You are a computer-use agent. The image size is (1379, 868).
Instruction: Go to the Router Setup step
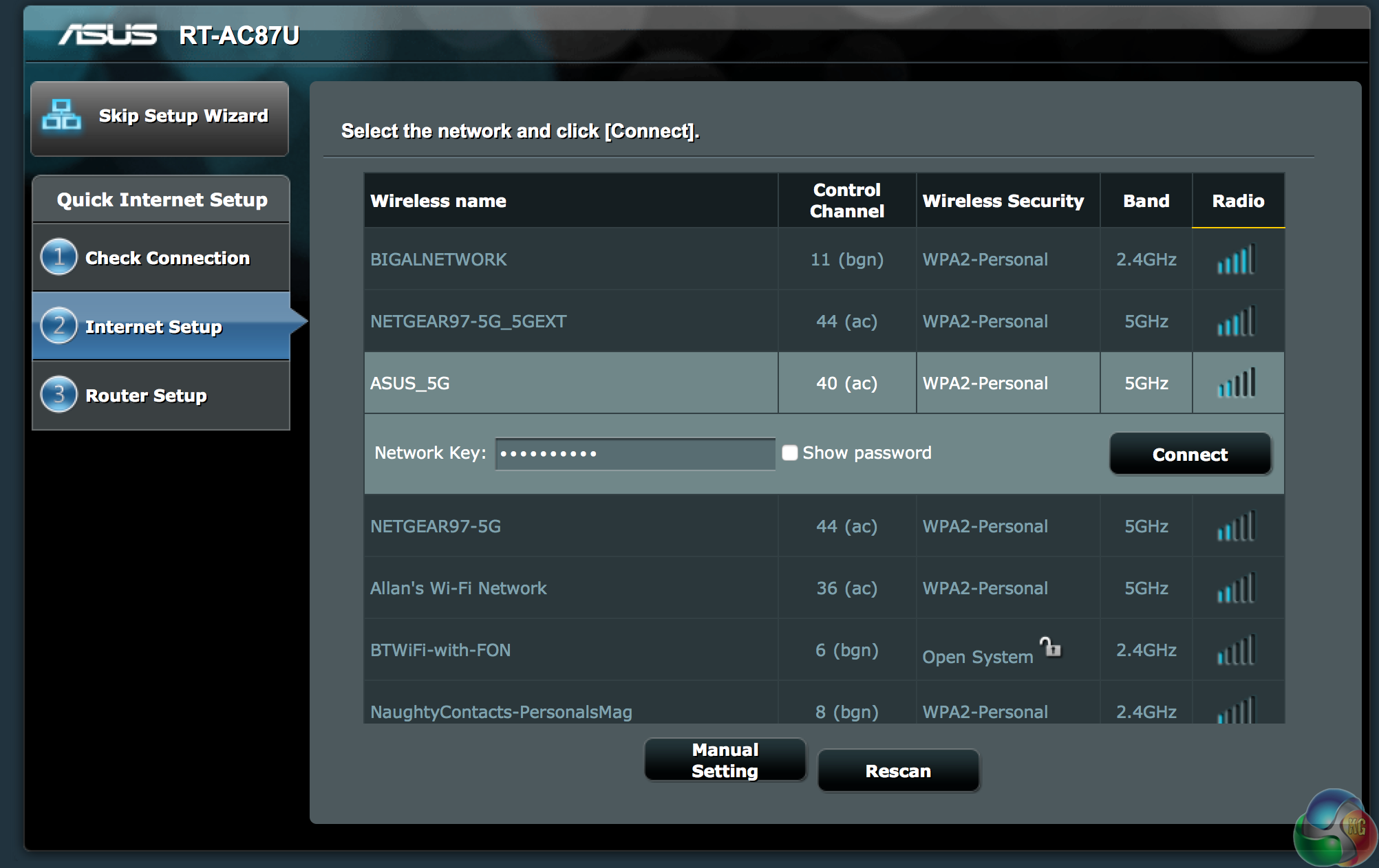146,395
